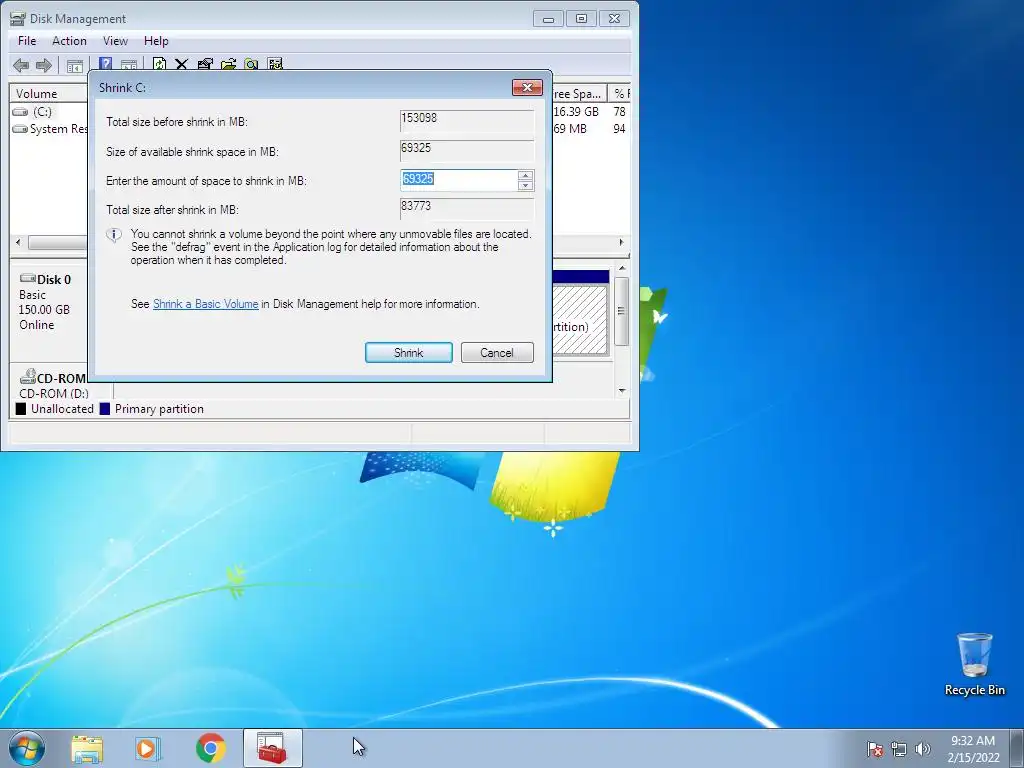Click the Action Center flag tray icon
This screenshot has width=1024, height=768.
click(875, 749)
